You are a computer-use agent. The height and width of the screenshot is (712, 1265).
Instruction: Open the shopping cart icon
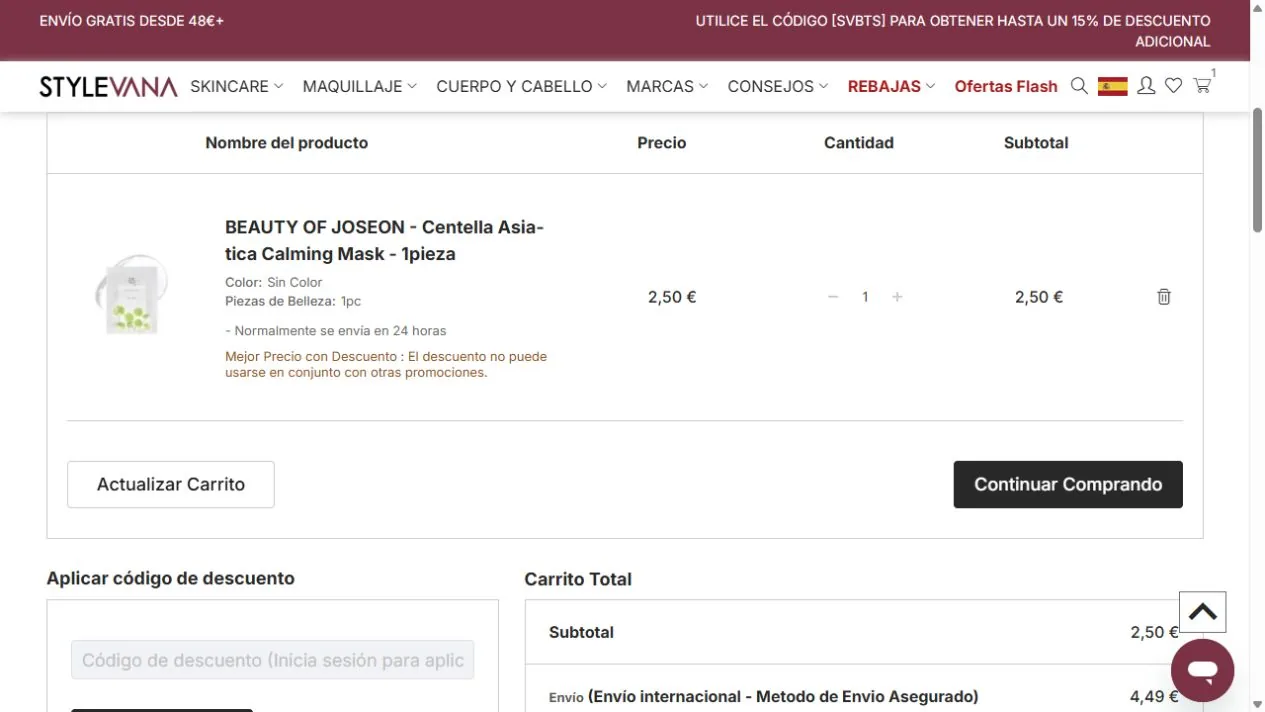1202,86
